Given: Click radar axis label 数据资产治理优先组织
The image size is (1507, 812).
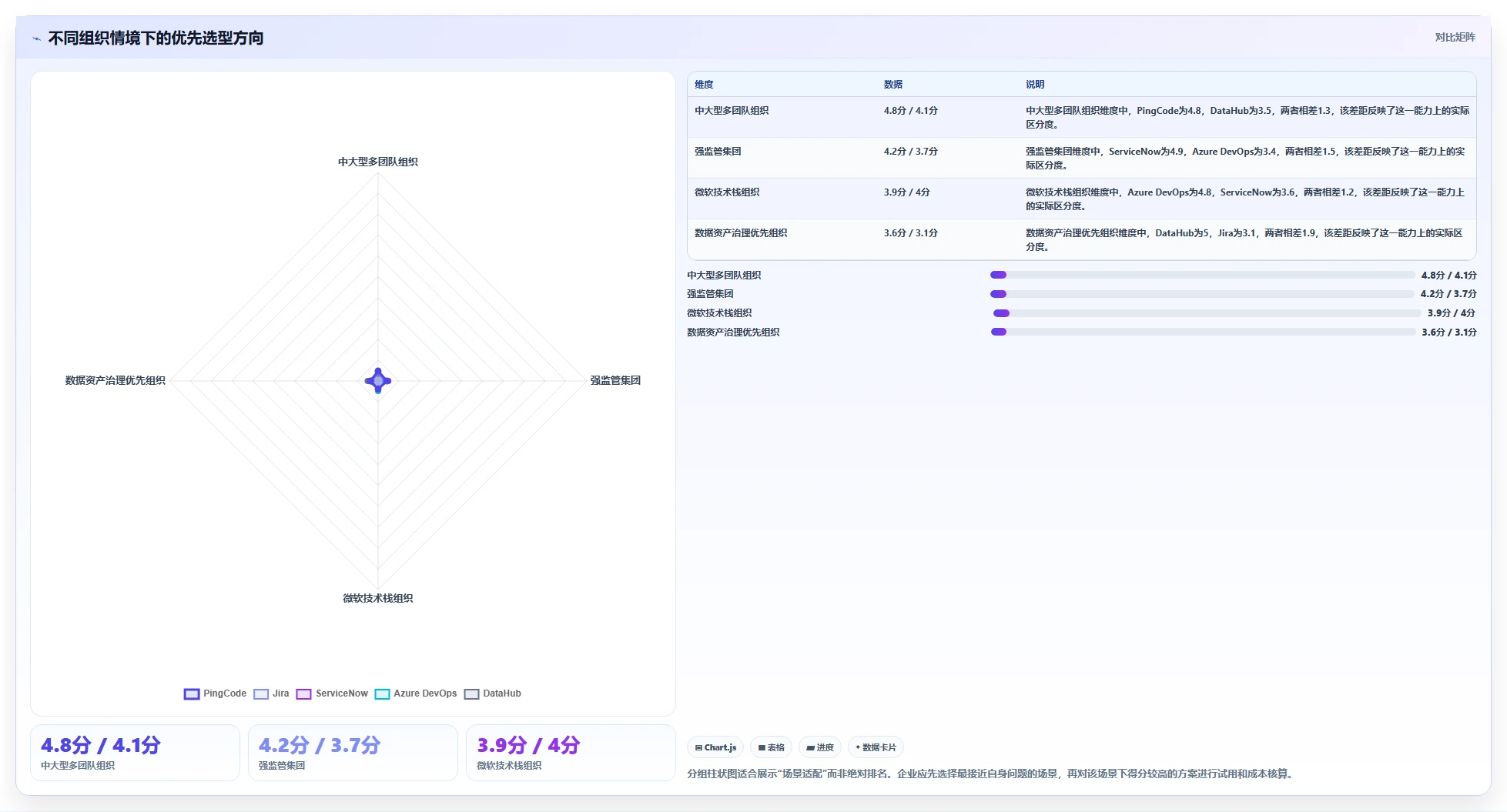Looking at the screenshot, I should (116, 380).
